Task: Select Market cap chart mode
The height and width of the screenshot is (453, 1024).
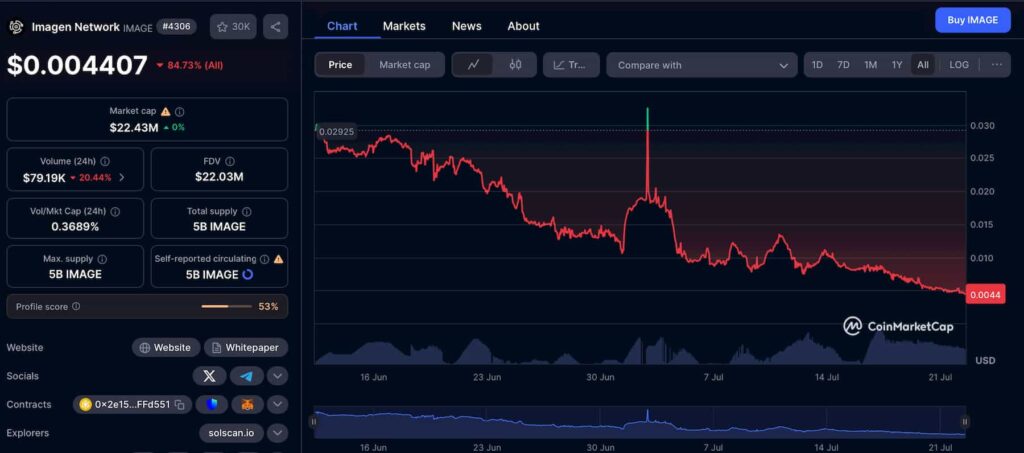Action: [404, 65]
